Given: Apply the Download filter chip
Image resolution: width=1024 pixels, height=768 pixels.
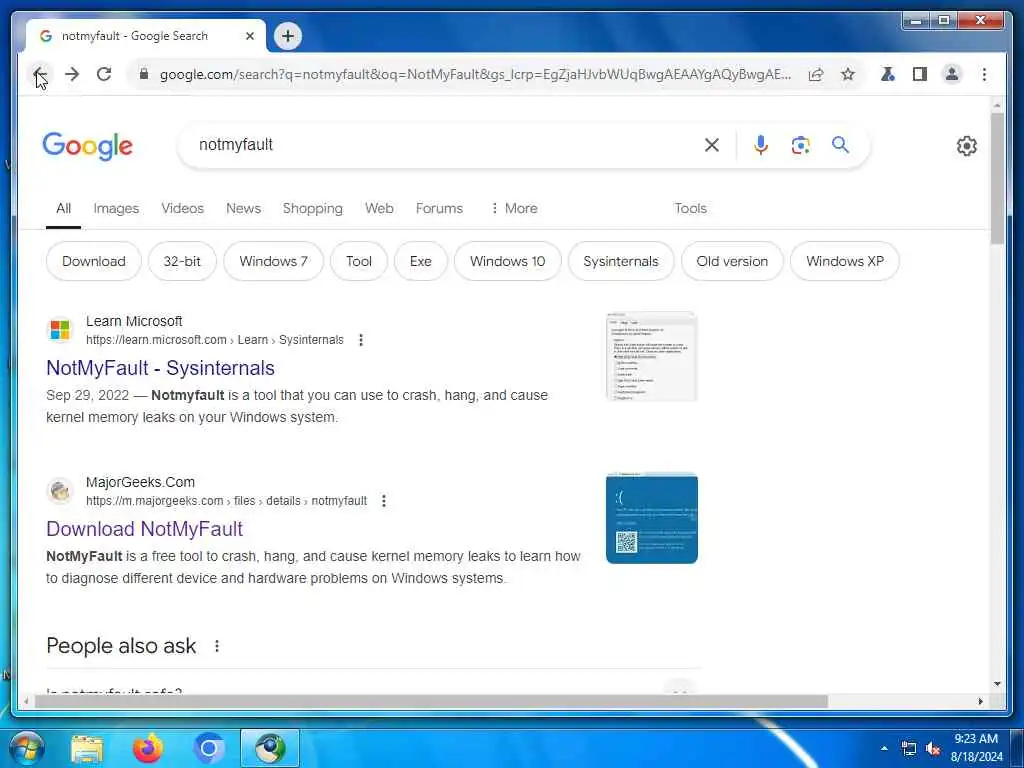Looking at the screenshot, I should coord(93,261).
